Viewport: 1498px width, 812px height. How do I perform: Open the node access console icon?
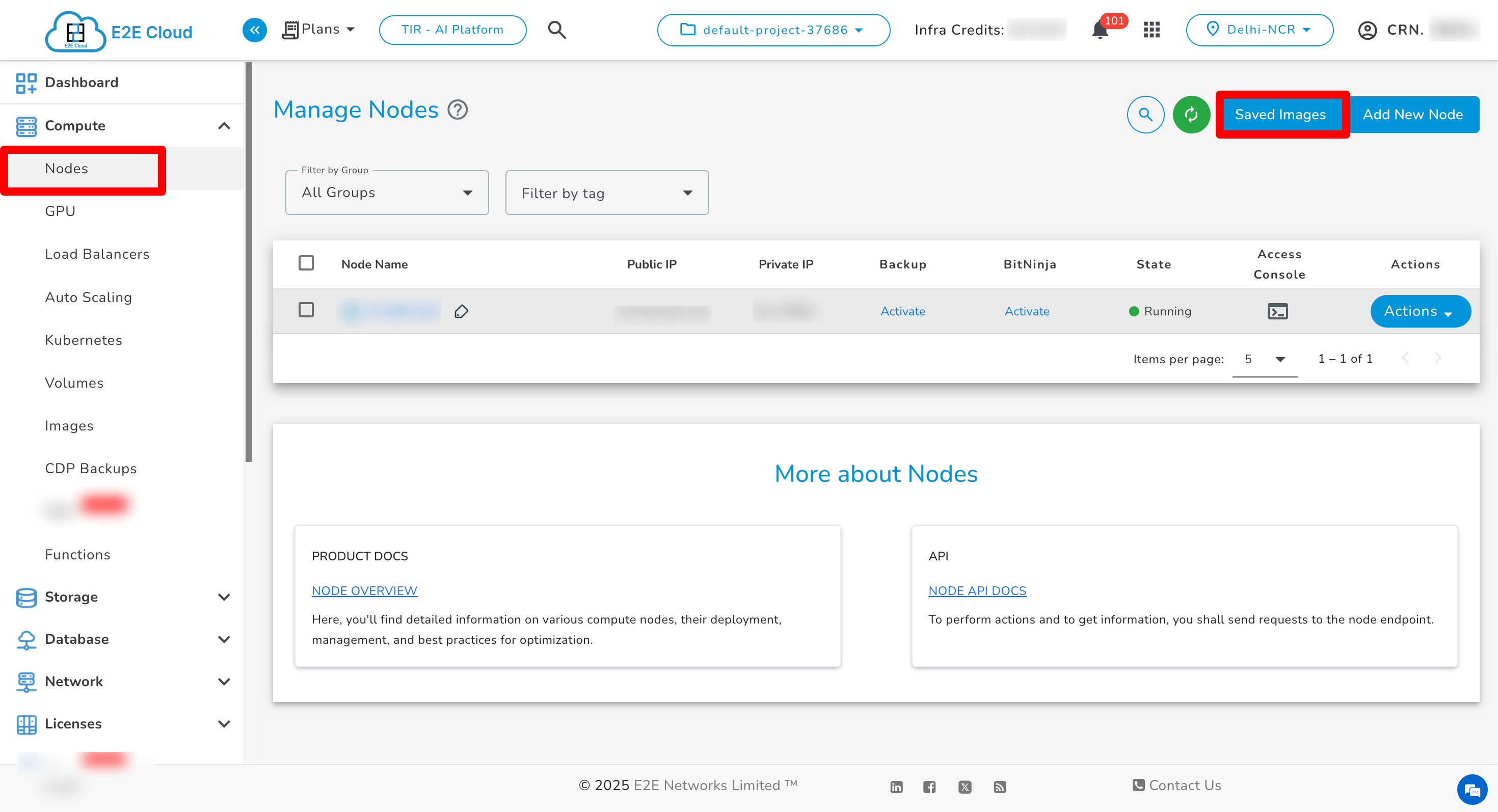click(1277, 312)
